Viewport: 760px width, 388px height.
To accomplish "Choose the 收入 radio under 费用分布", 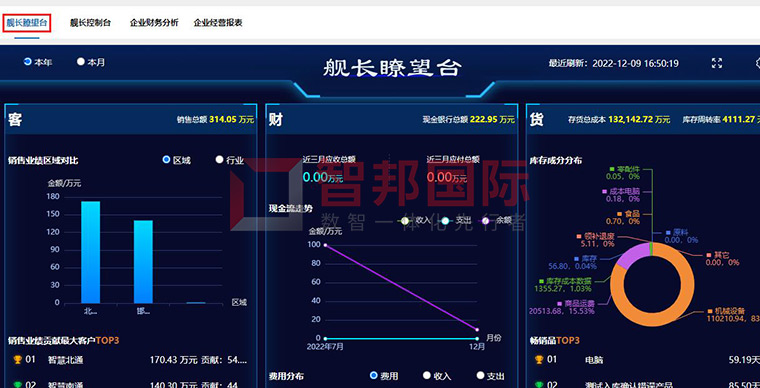I will [427, 375].
